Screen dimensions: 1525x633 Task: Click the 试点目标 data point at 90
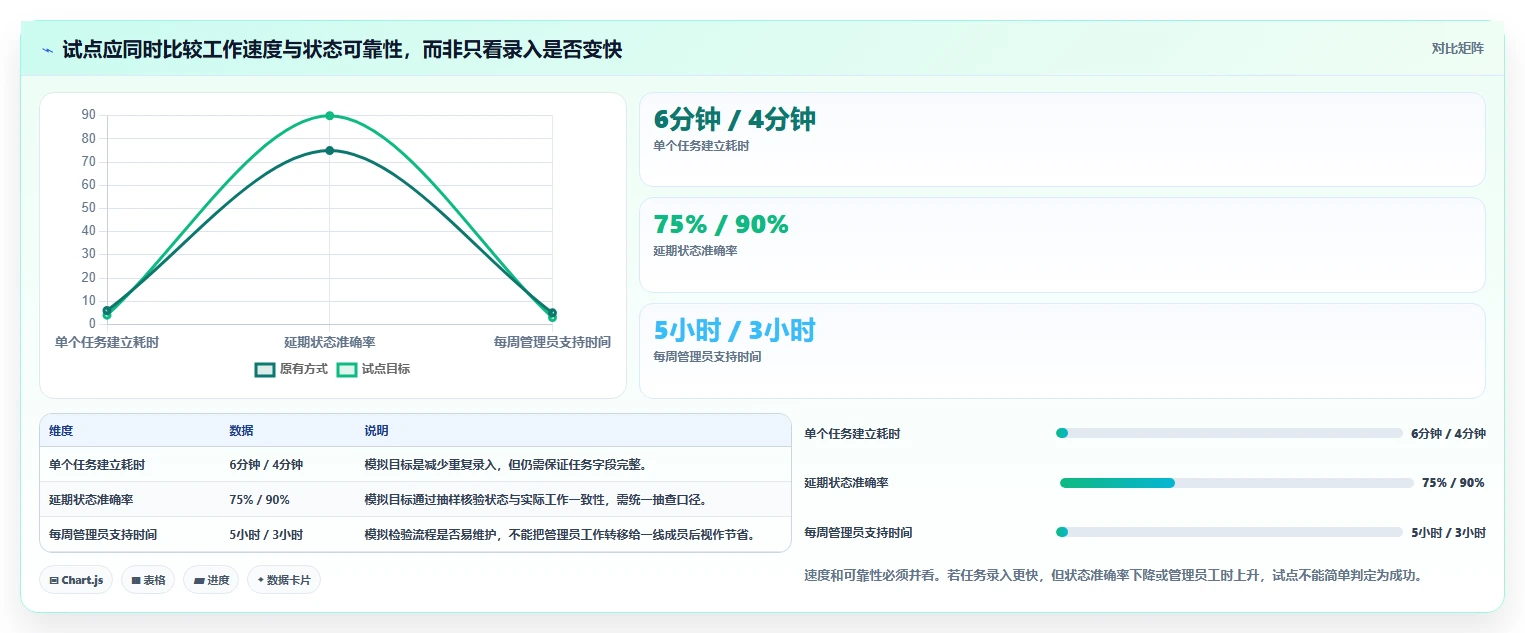[329, 116]
